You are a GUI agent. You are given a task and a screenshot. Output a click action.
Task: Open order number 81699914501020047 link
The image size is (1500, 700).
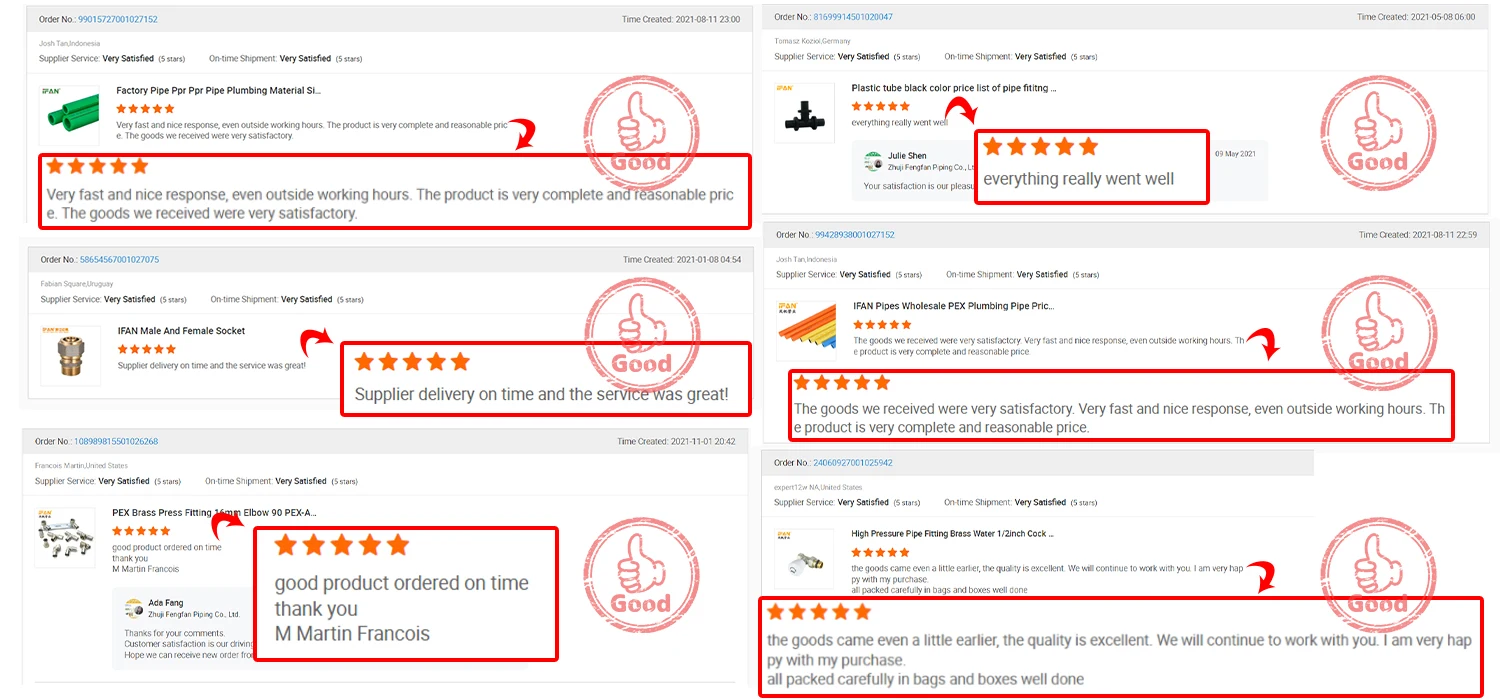[x=853, y=17]
